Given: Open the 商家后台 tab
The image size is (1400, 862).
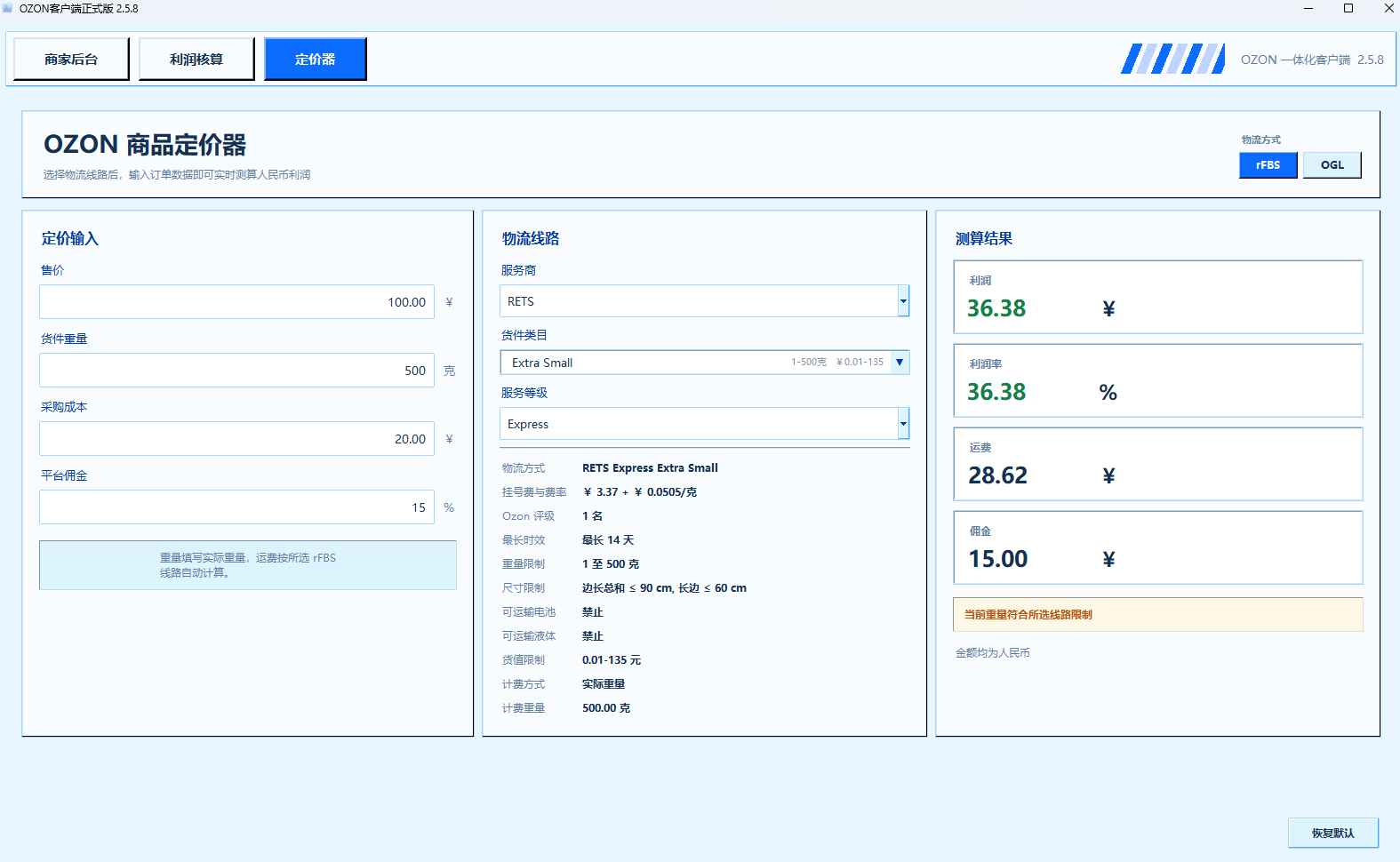Looking at the screenshot, I should 71,60.
